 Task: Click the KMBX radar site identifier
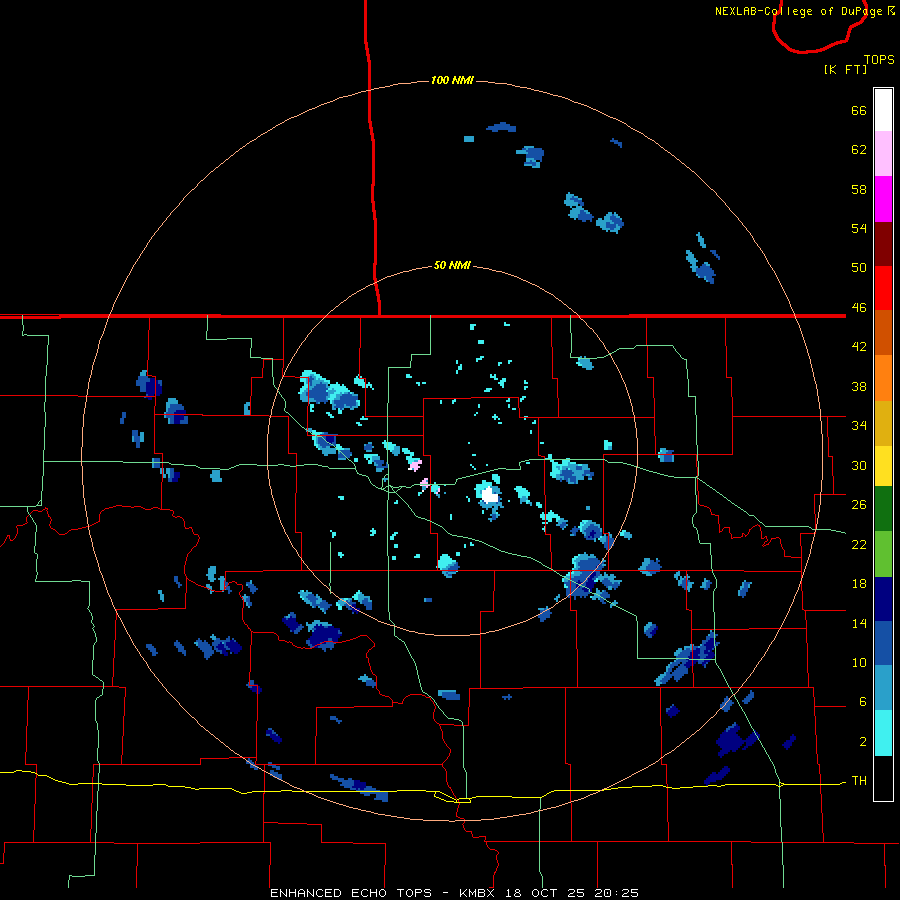[477, 893]
